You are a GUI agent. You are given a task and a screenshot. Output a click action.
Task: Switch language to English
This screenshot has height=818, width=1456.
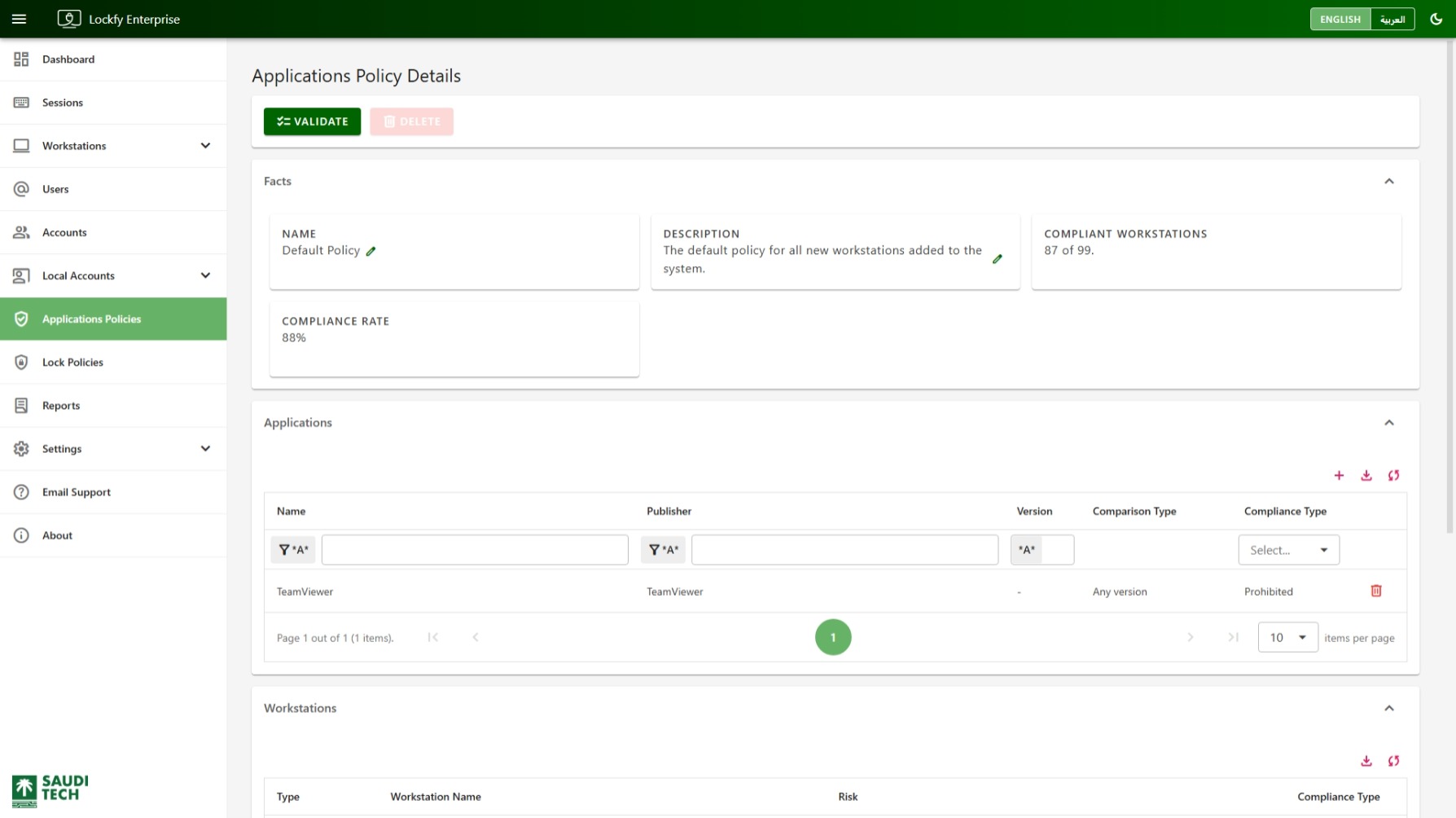coord(1340,19)
